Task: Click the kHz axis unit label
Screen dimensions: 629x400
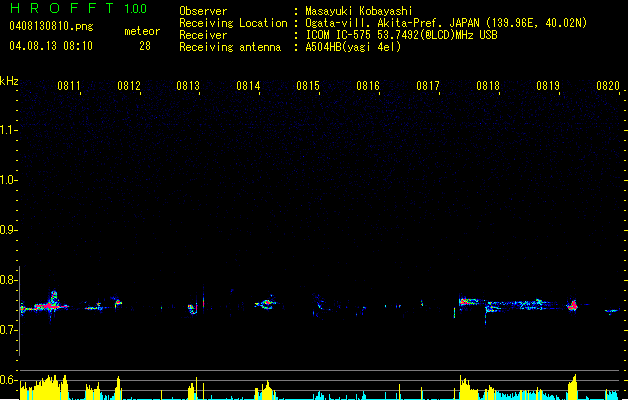Action: coord(9,81)
